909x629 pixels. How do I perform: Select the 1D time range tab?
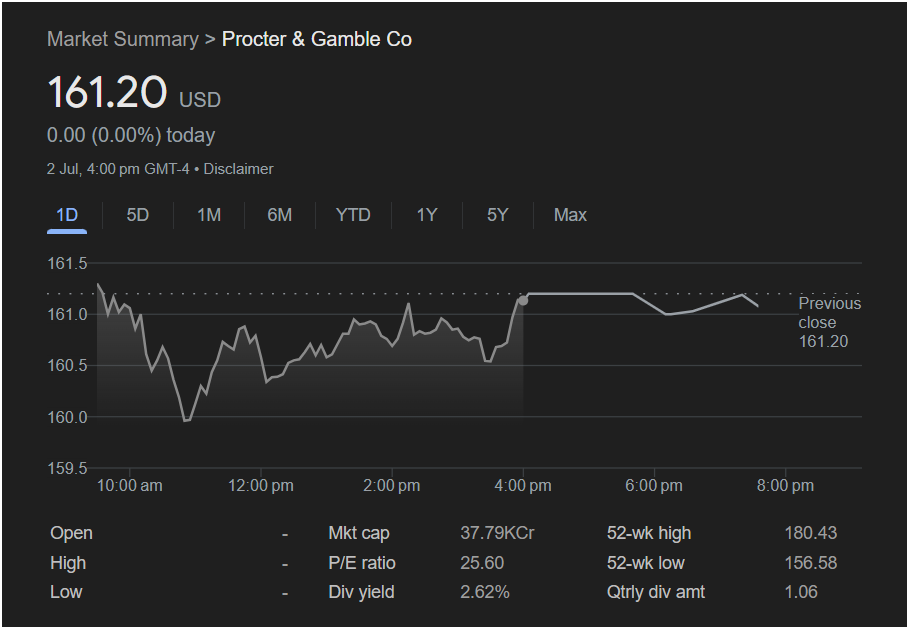click(67, 215)
